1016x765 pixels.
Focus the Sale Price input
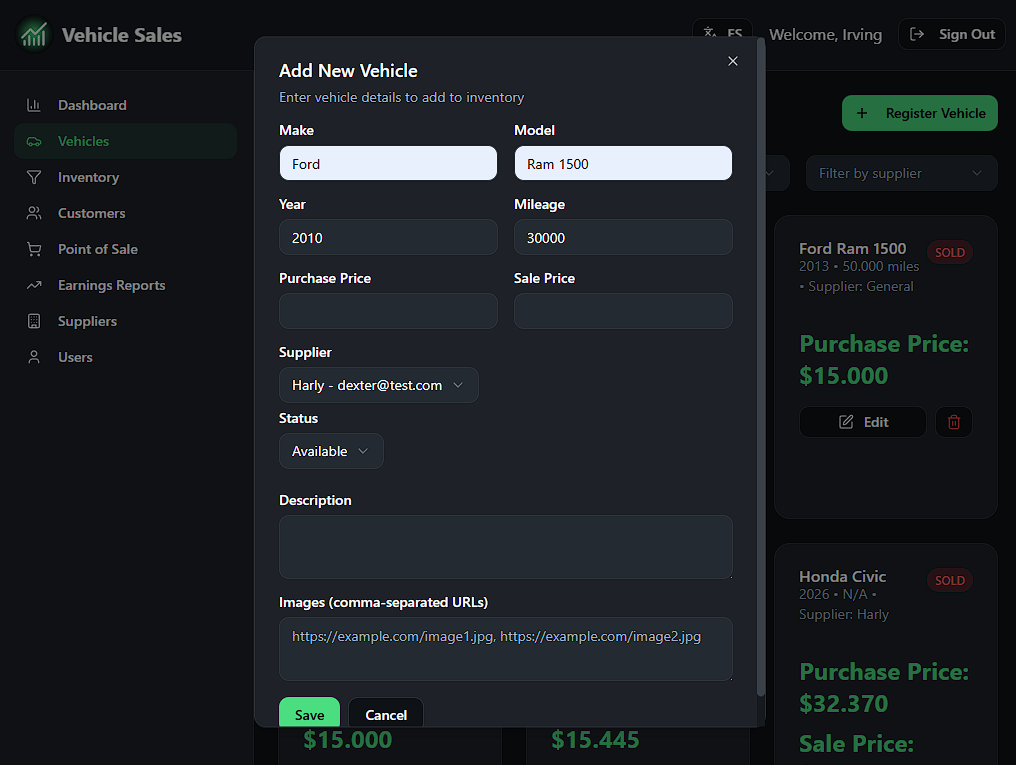[623, 311]
